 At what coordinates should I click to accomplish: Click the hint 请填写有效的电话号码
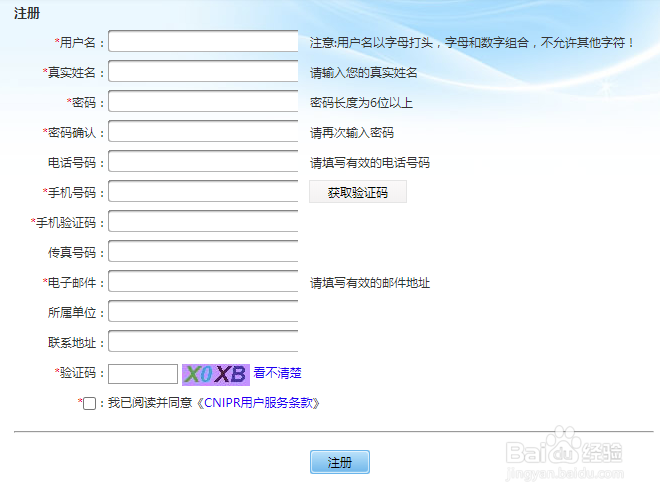coord(370,163)
